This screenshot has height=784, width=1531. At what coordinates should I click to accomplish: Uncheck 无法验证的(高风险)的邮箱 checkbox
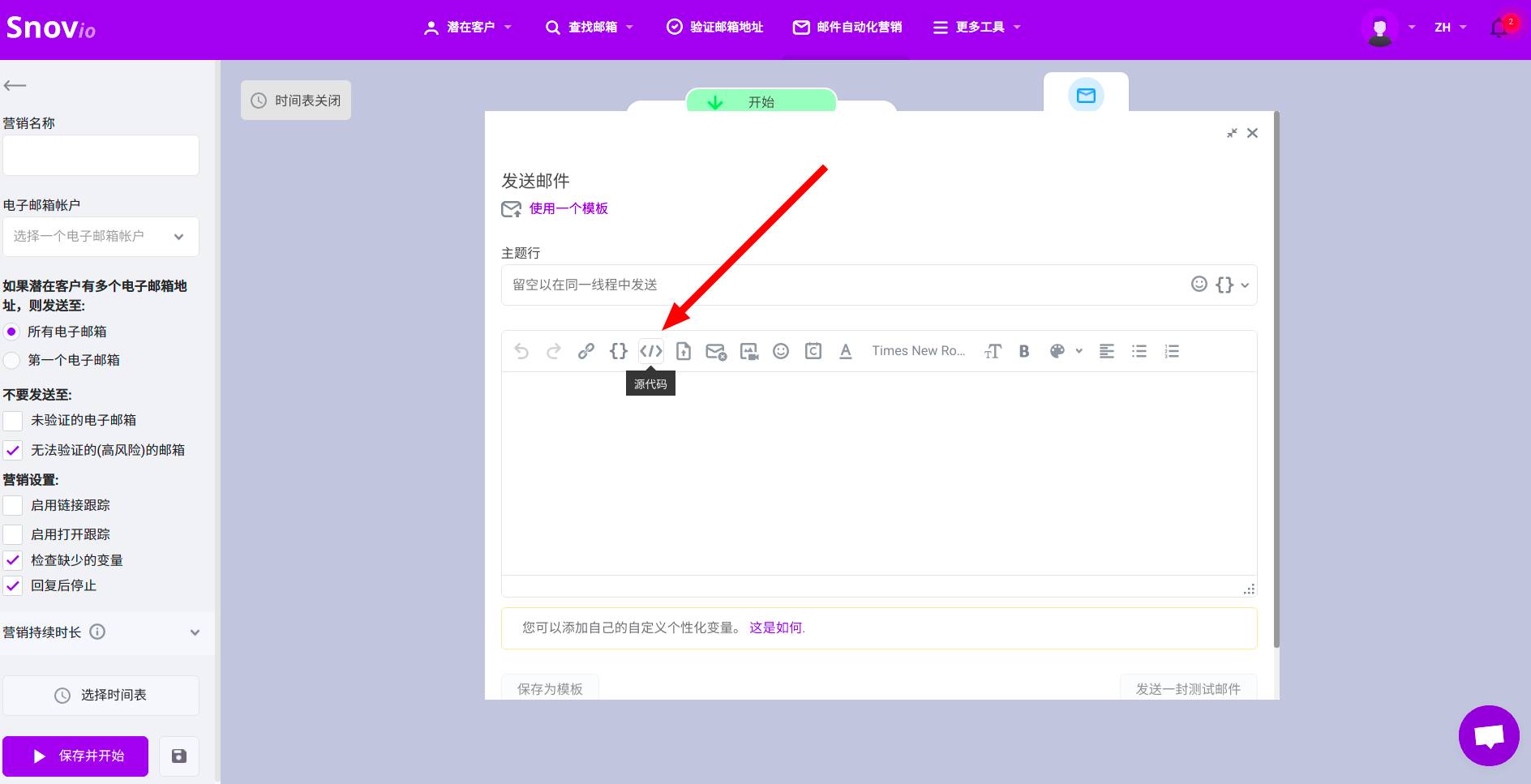point(13,450)
